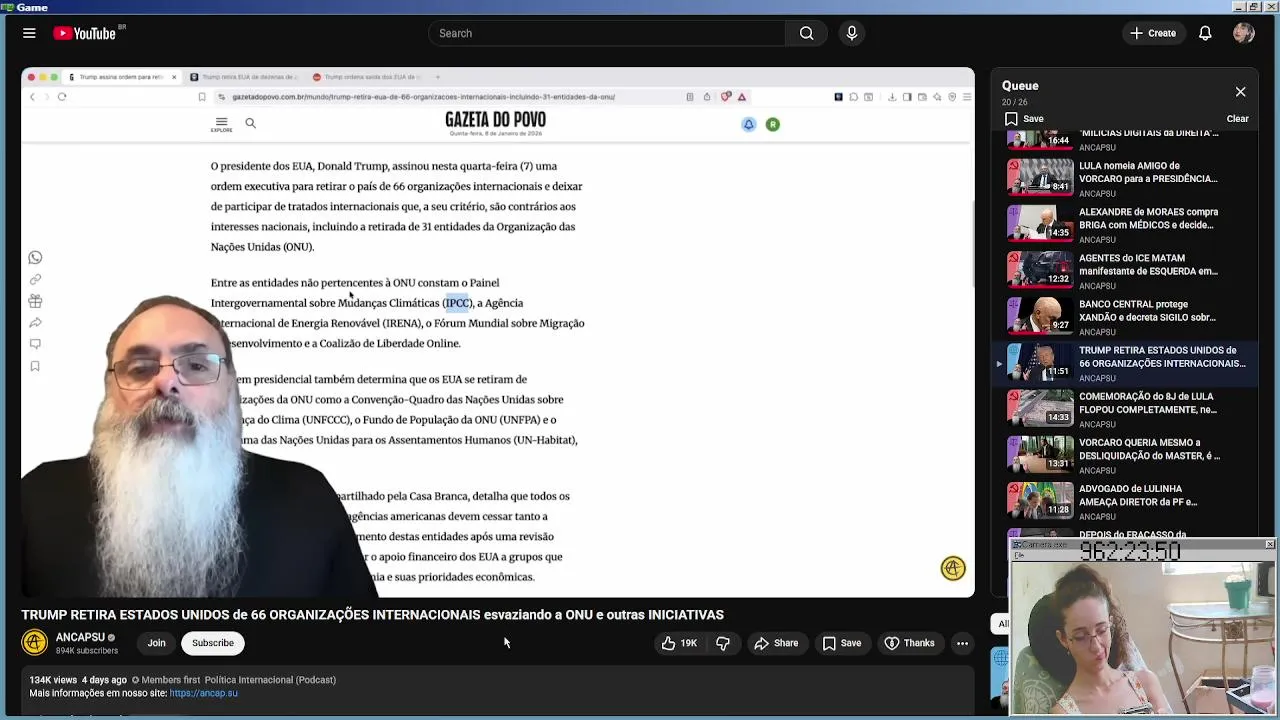
Task: Open the Create menu
Action: coord(1153,33)
